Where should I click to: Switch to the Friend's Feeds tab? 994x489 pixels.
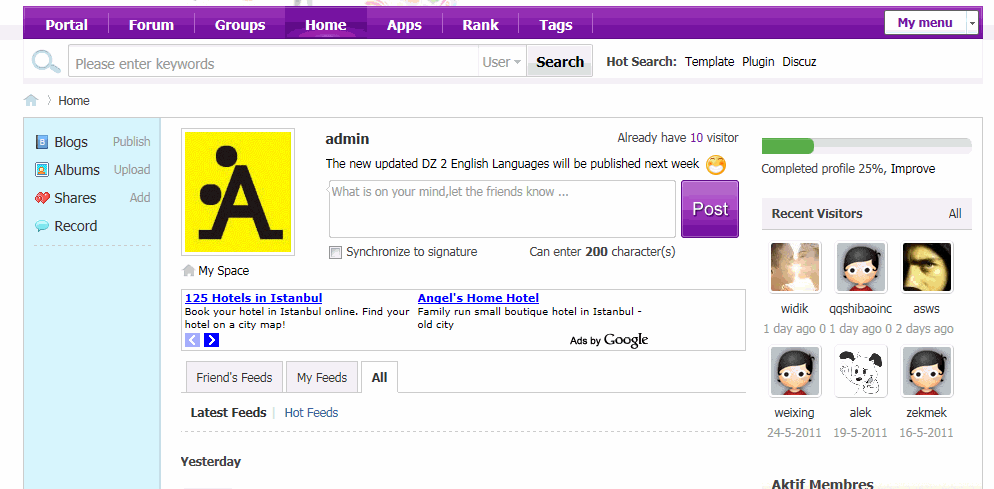tap(234, 377)
